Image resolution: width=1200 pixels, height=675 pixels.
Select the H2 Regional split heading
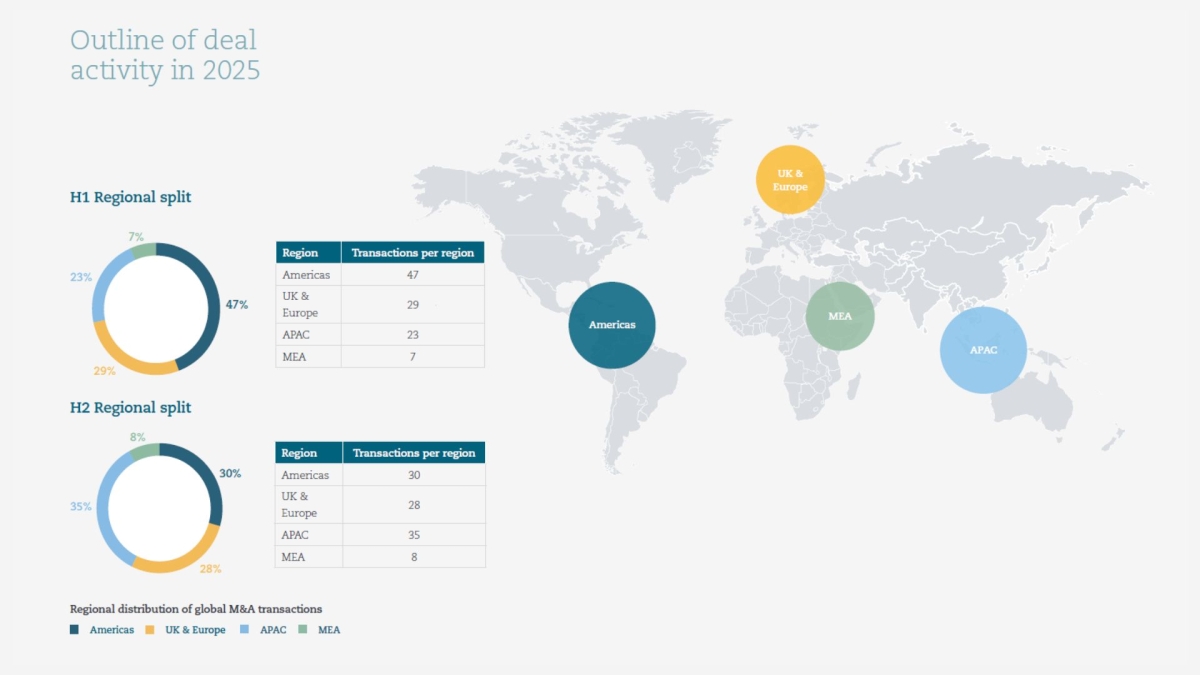coord(130,408)
